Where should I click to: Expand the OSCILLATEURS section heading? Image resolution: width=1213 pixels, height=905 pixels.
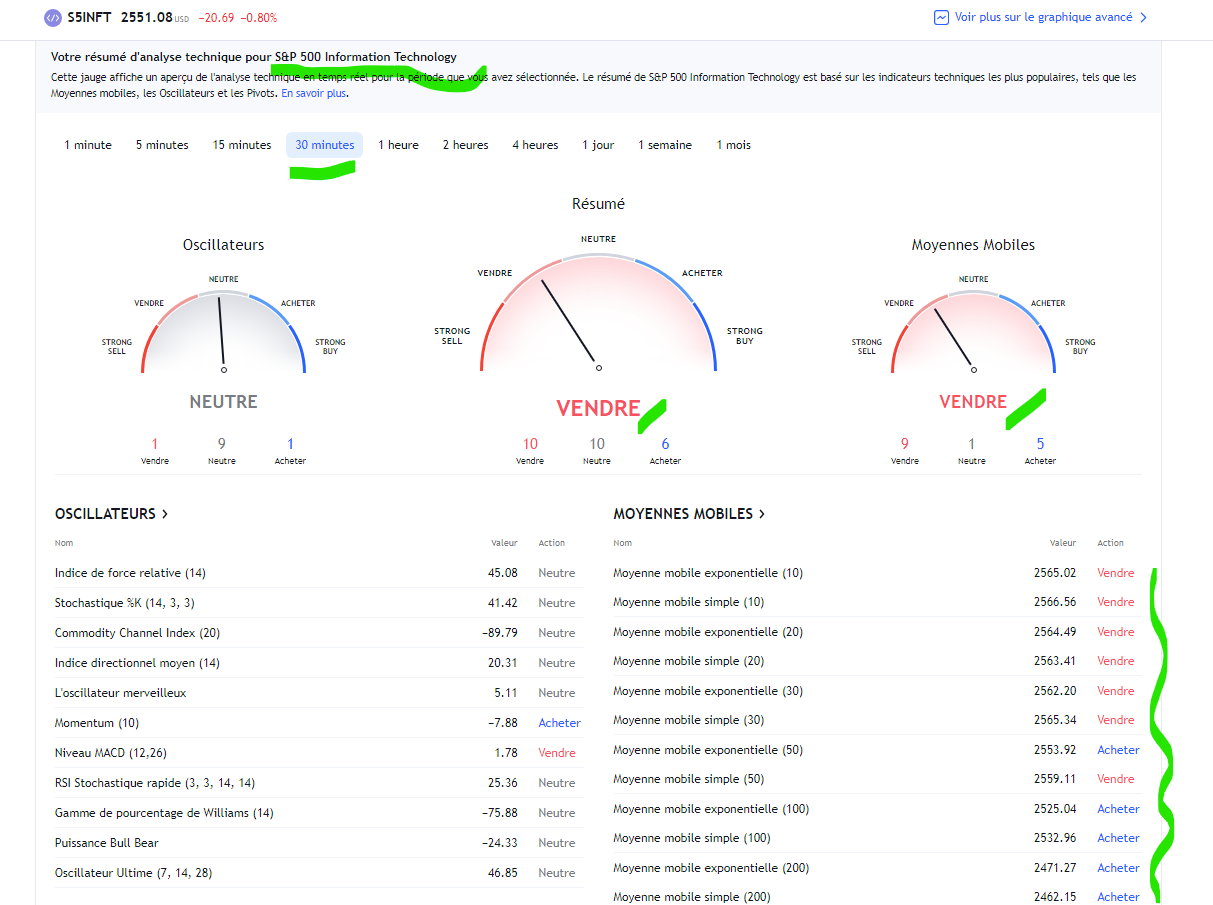coord(111,514)
